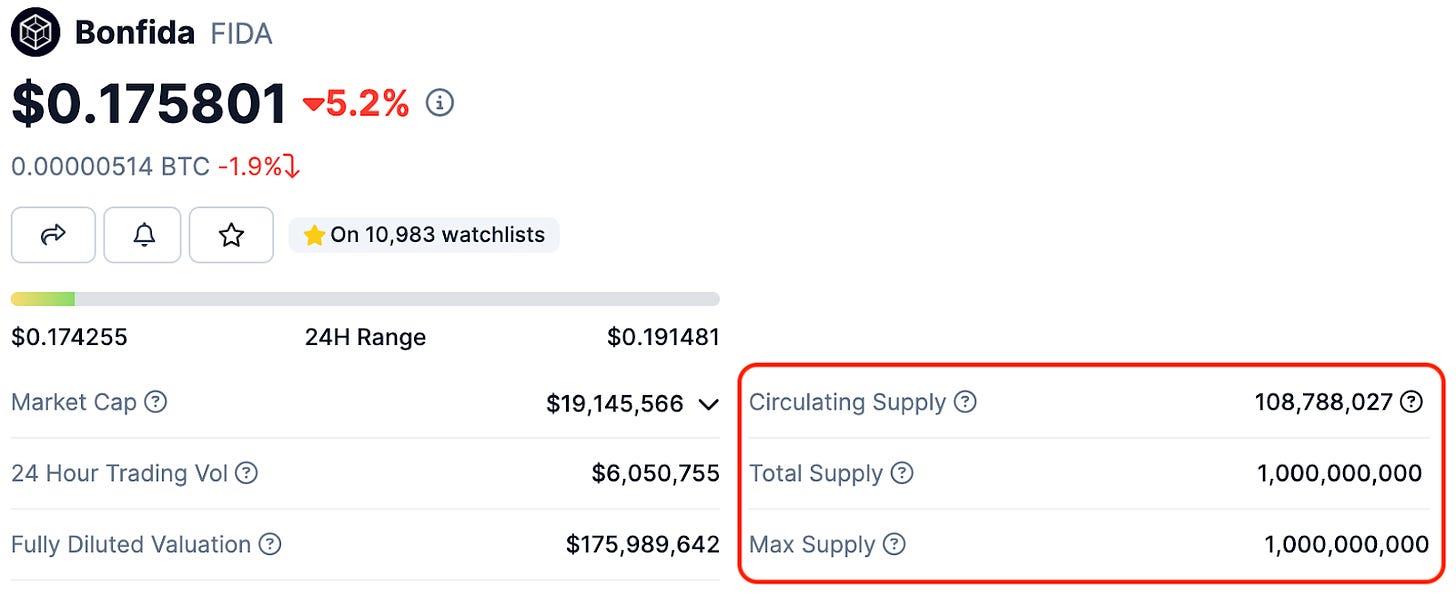Expand the Market Cap chevron dropdown
The height and width of the screenshot is (598, 1456).
pyautogui.click(x=708, y=405)
